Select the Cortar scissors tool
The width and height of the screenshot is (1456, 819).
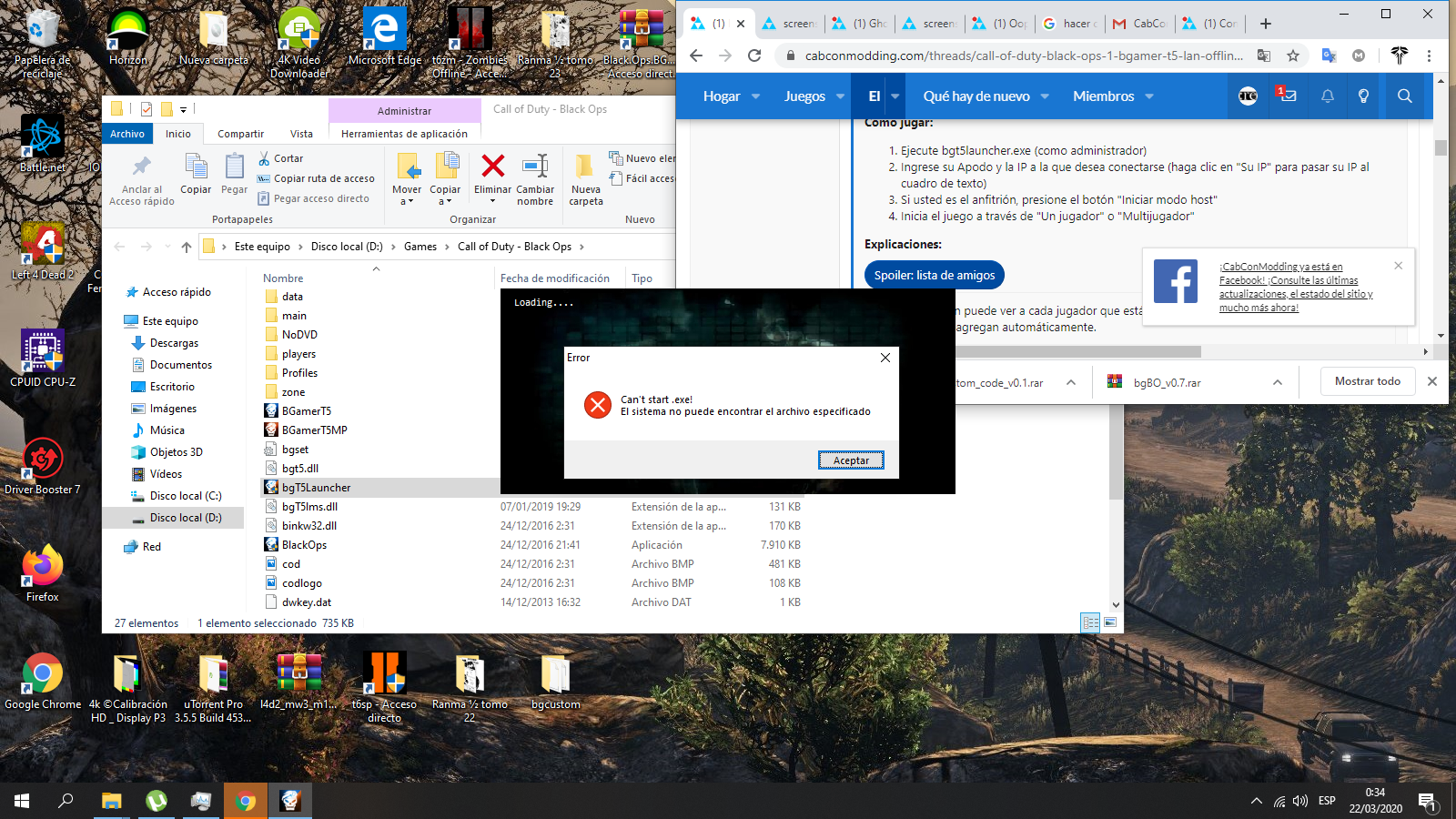[x=265, y=158]
